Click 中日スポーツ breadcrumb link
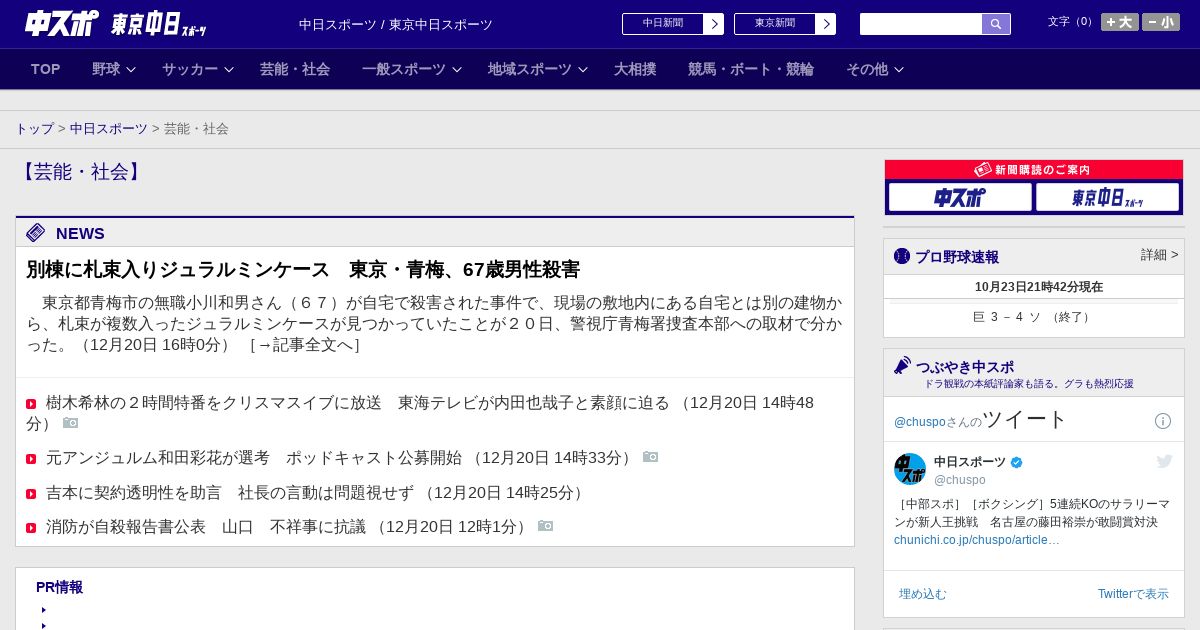The width and height of the screenshot is (1200, 630). [109, 129]
